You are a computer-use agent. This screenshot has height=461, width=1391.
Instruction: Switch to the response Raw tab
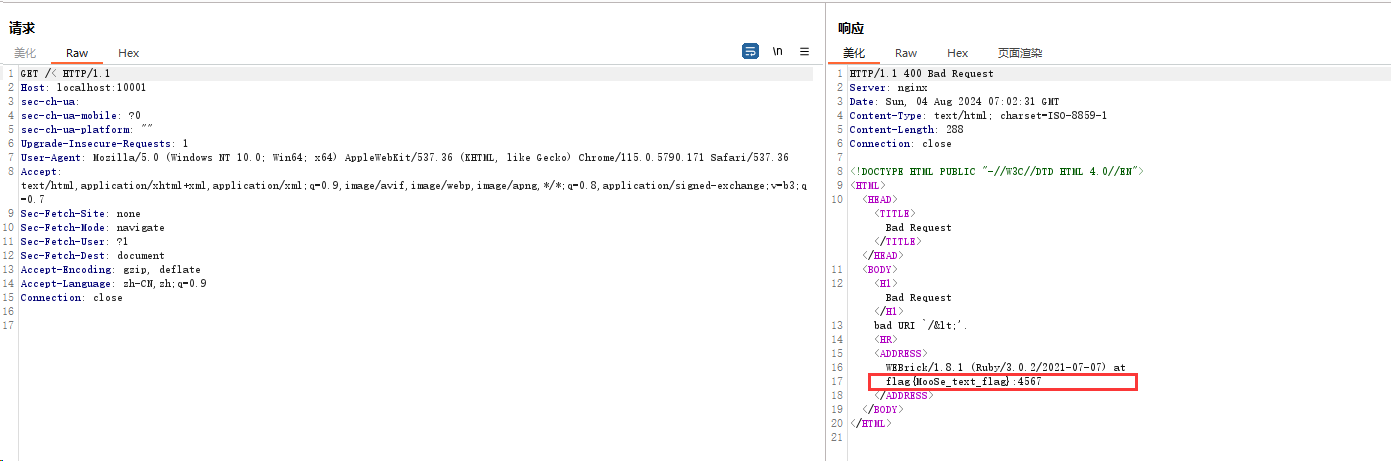point(906,53)
